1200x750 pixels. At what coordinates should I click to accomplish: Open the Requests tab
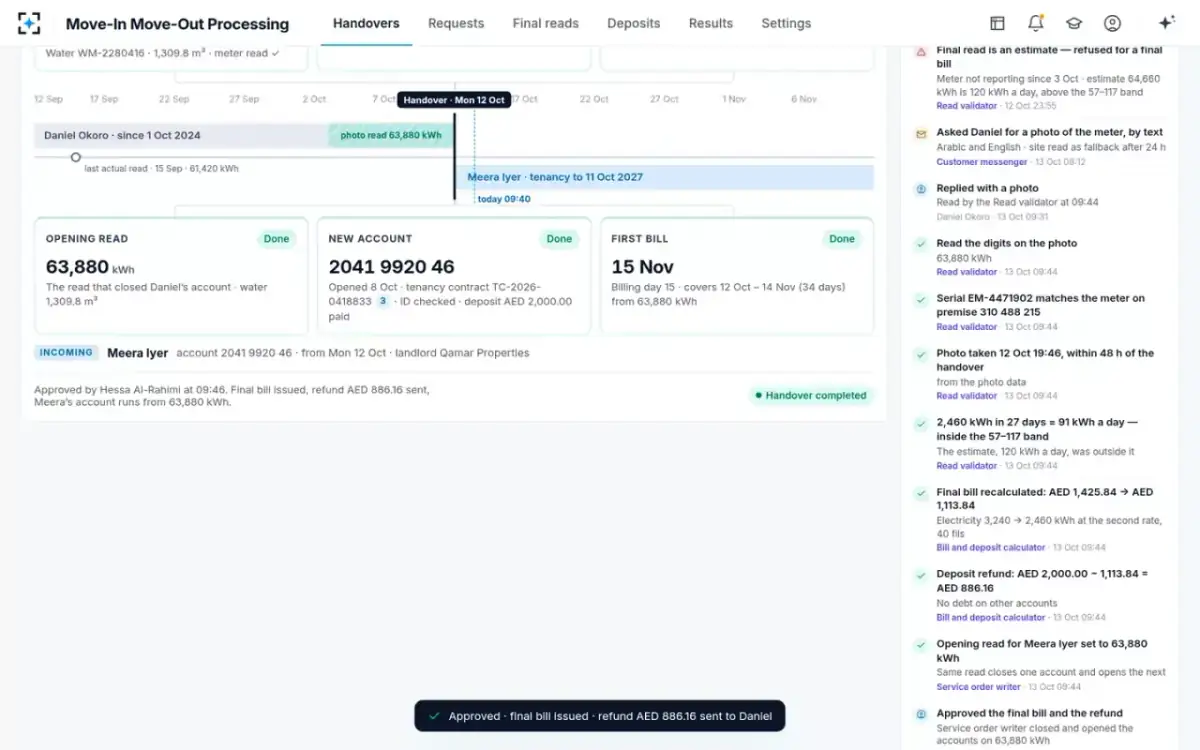click(456, 23)
